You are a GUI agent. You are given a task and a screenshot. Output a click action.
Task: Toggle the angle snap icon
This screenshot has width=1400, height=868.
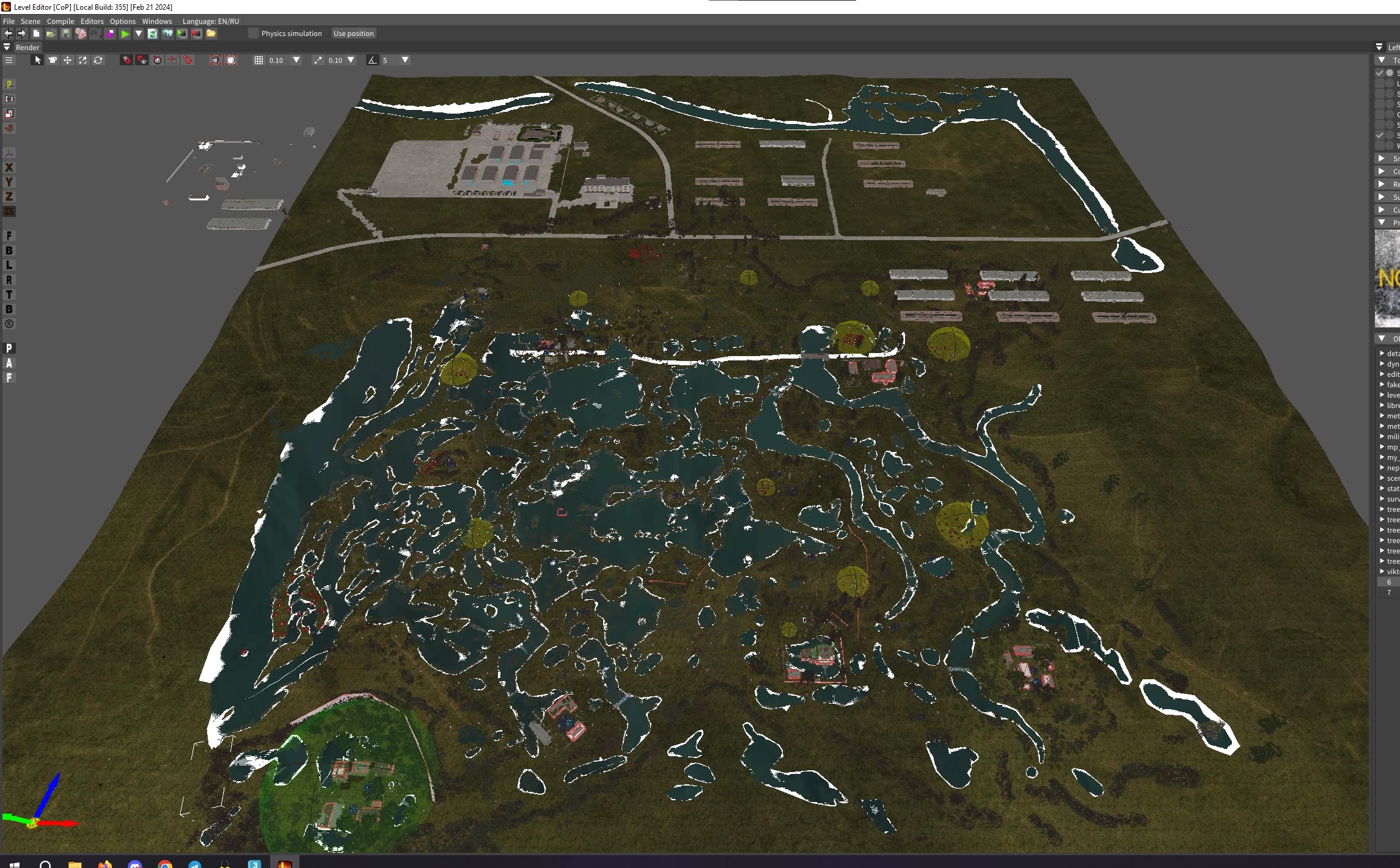(372, 60)
